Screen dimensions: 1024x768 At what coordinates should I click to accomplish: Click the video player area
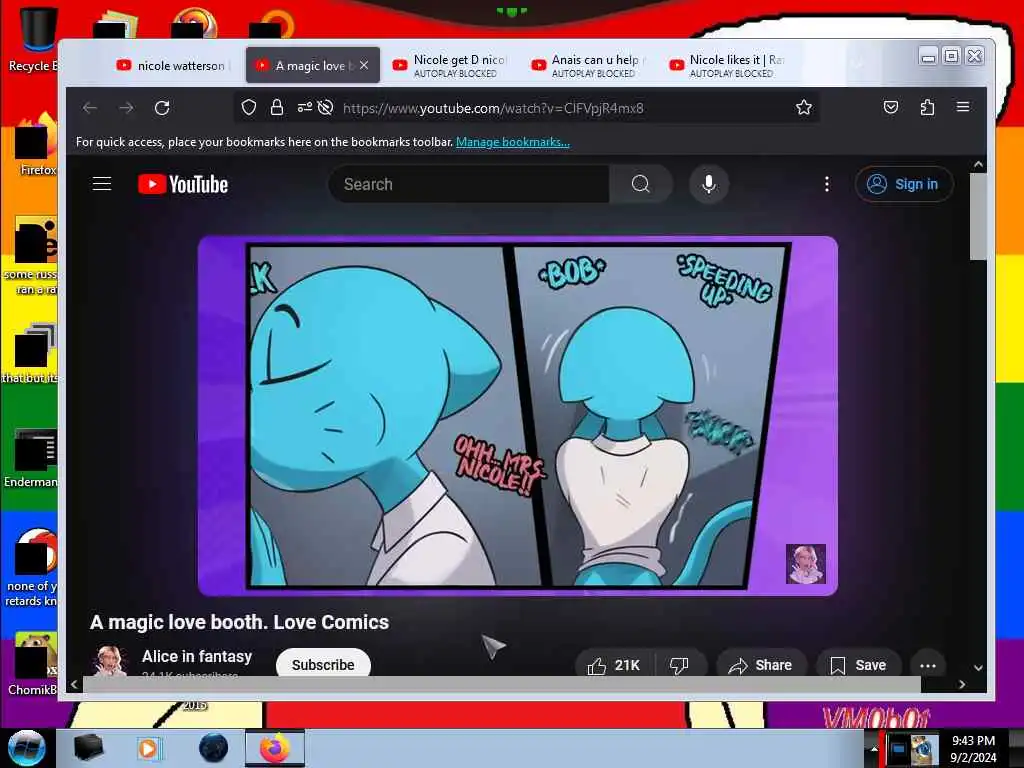pos(517,416)
